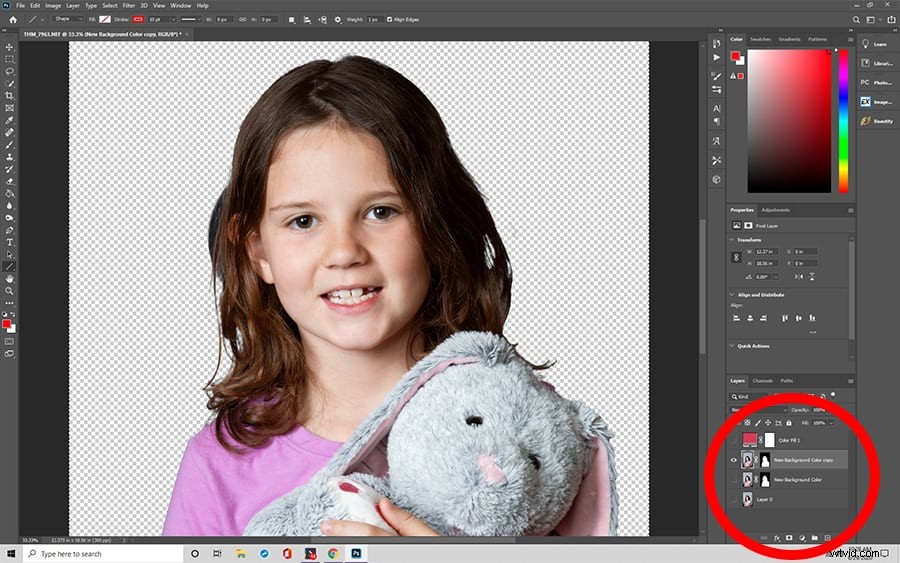Toggle link width and height in Properties
Image resolution: width=900 pixels, height=563 pixels.
click(x=736, y=258)
